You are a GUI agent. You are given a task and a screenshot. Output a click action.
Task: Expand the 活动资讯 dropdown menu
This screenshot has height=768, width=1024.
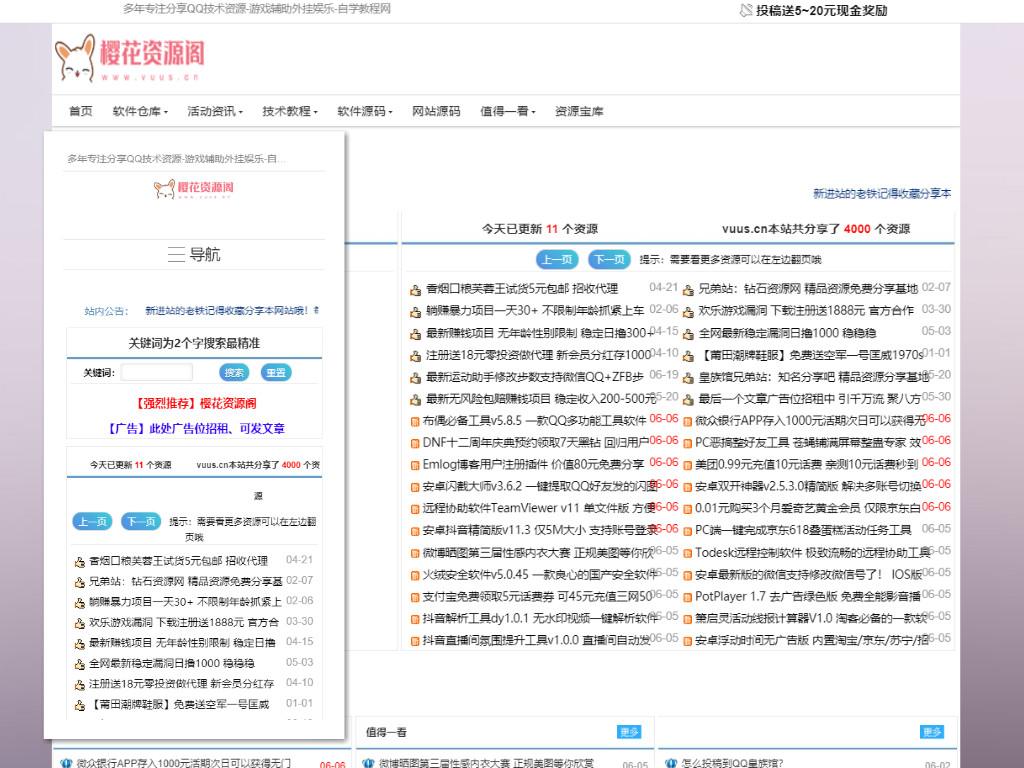[x=212, y=111]
